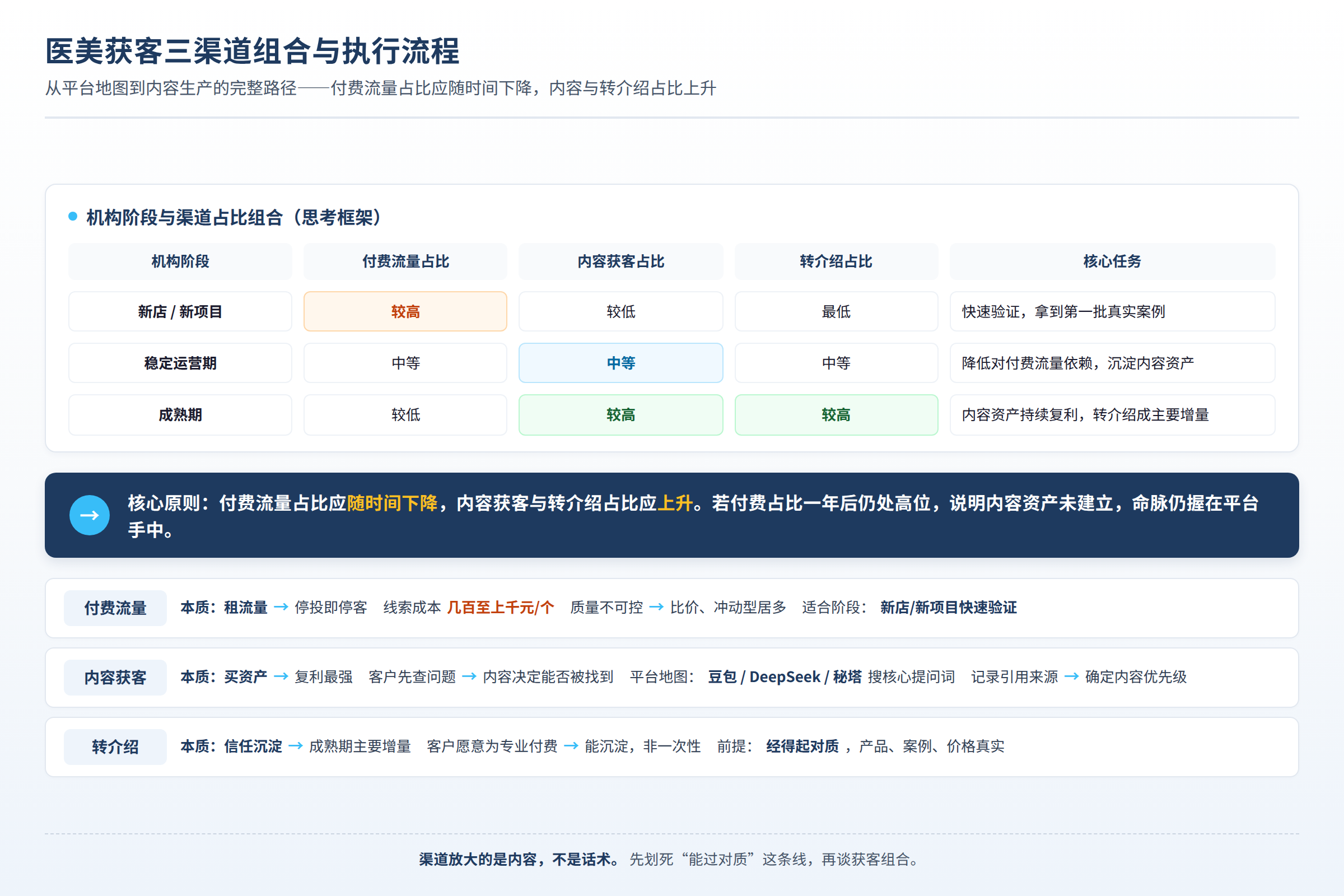Click the footer text 渠道放大的是内容，不是话术。
Image resolution: width=1344 pixels, height=896 pixels.
tap(519, 860)
